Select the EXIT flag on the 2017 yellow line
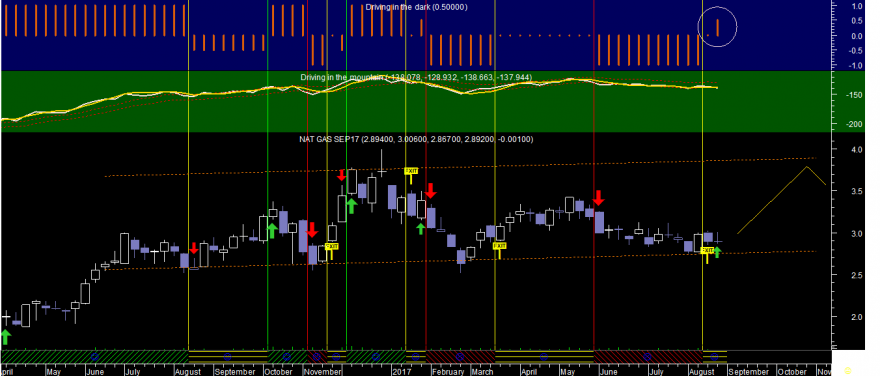880x376 pixels. (412, 175)
